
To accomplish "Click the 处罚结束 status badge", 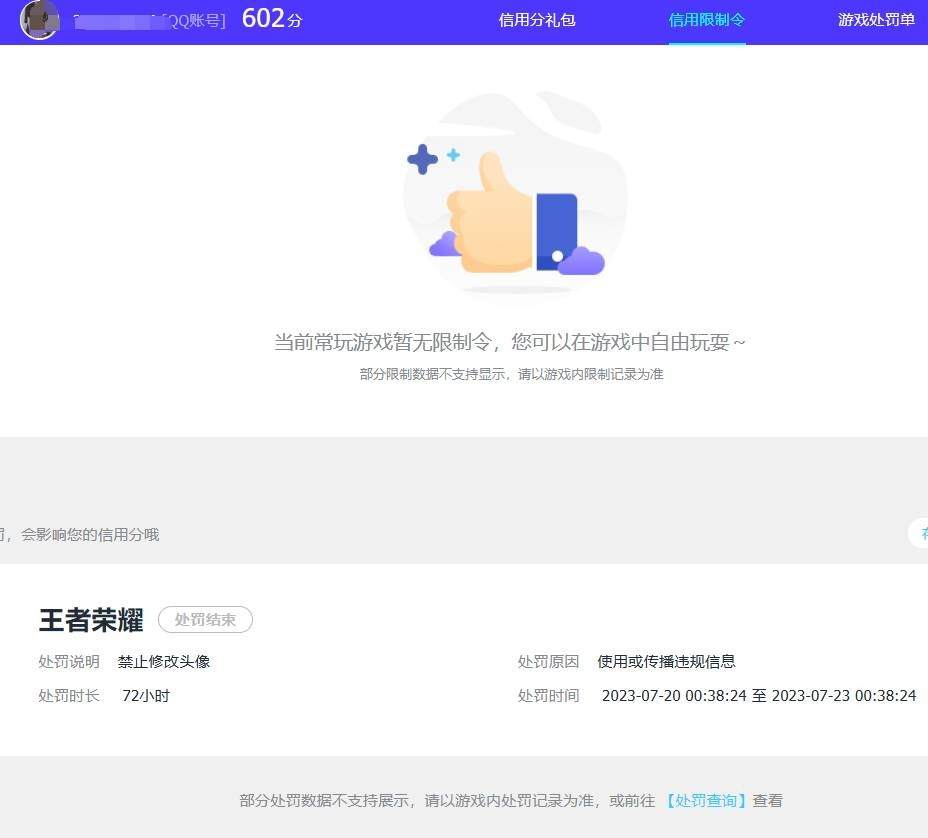I will [205, 620].
